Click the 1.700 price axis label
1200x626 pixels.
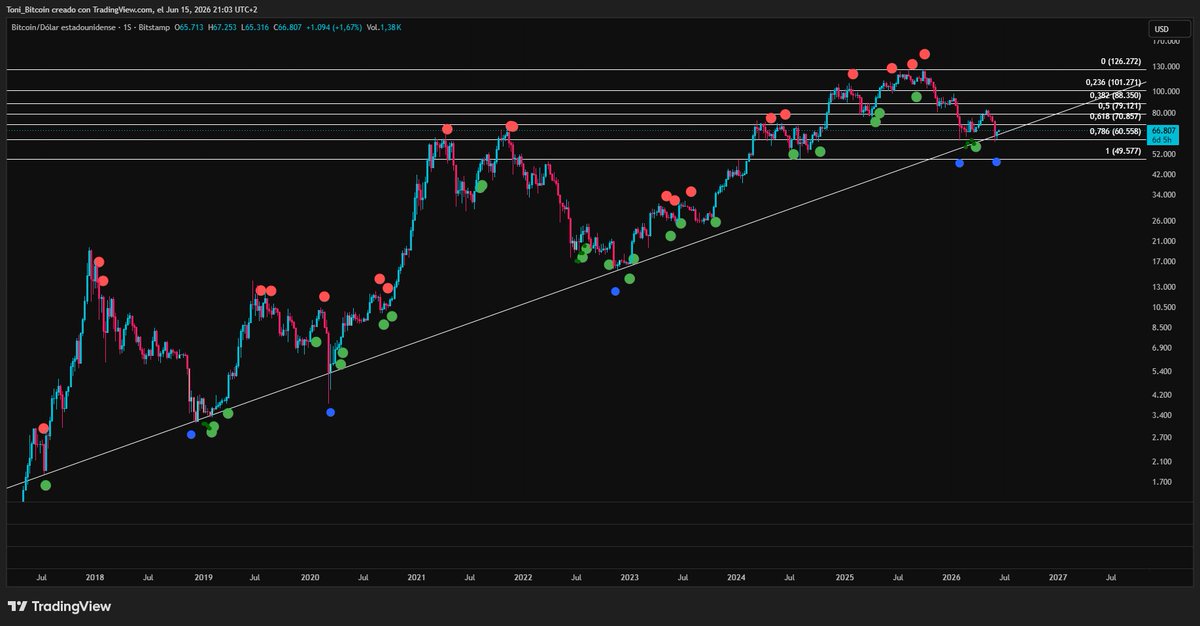pyautogui.click(x=1160, y=482)
